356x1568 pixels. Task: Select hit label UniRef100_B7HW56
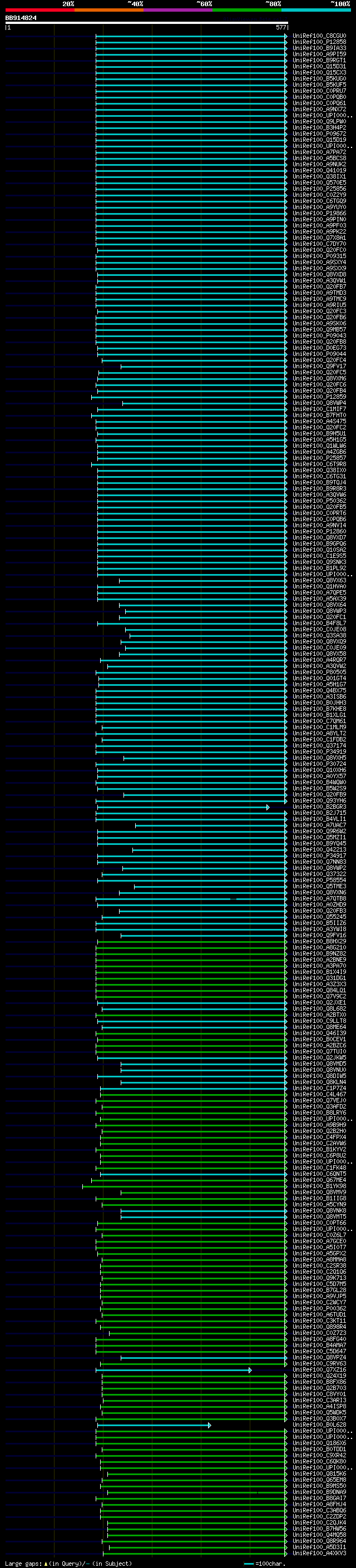pyautogui.click(x=319, y=1530)
